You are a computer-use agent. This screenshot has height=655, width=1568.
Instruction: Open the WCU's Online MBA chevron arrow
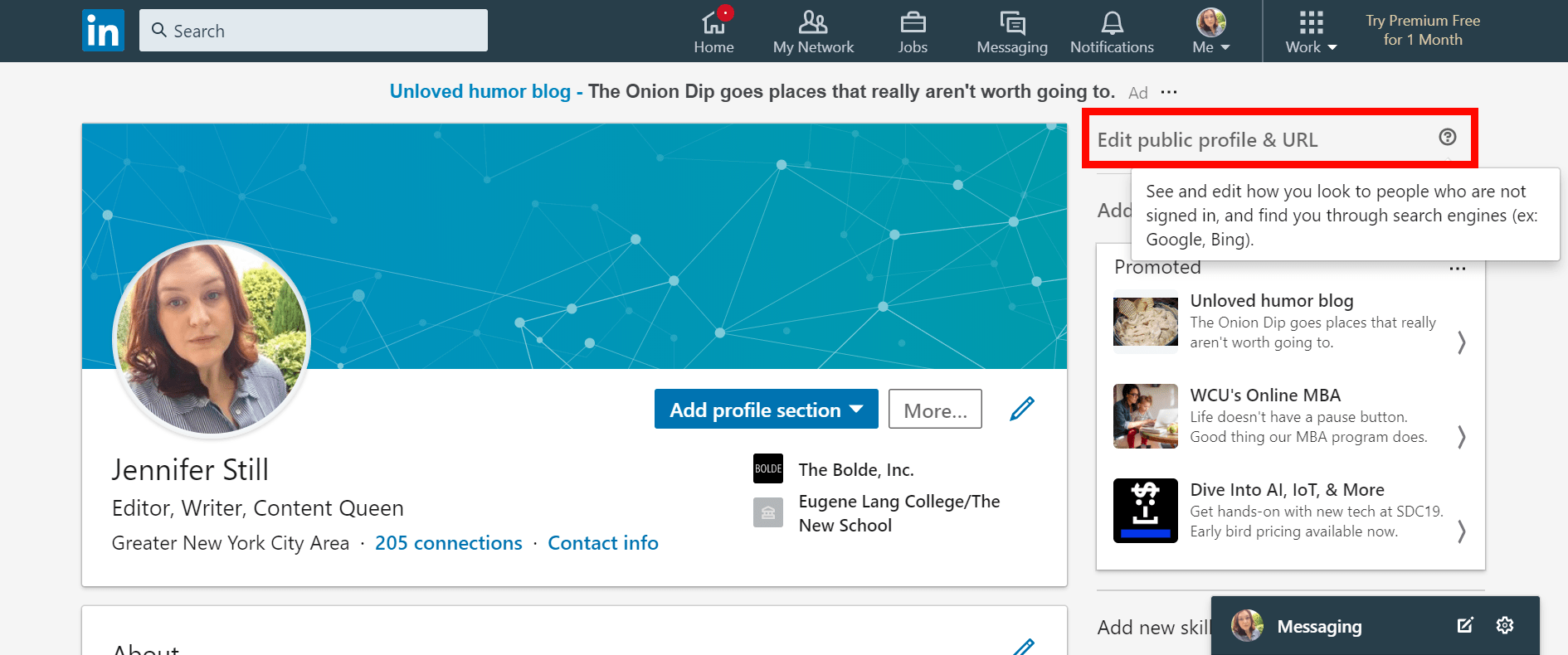[x=1462, y=436]
